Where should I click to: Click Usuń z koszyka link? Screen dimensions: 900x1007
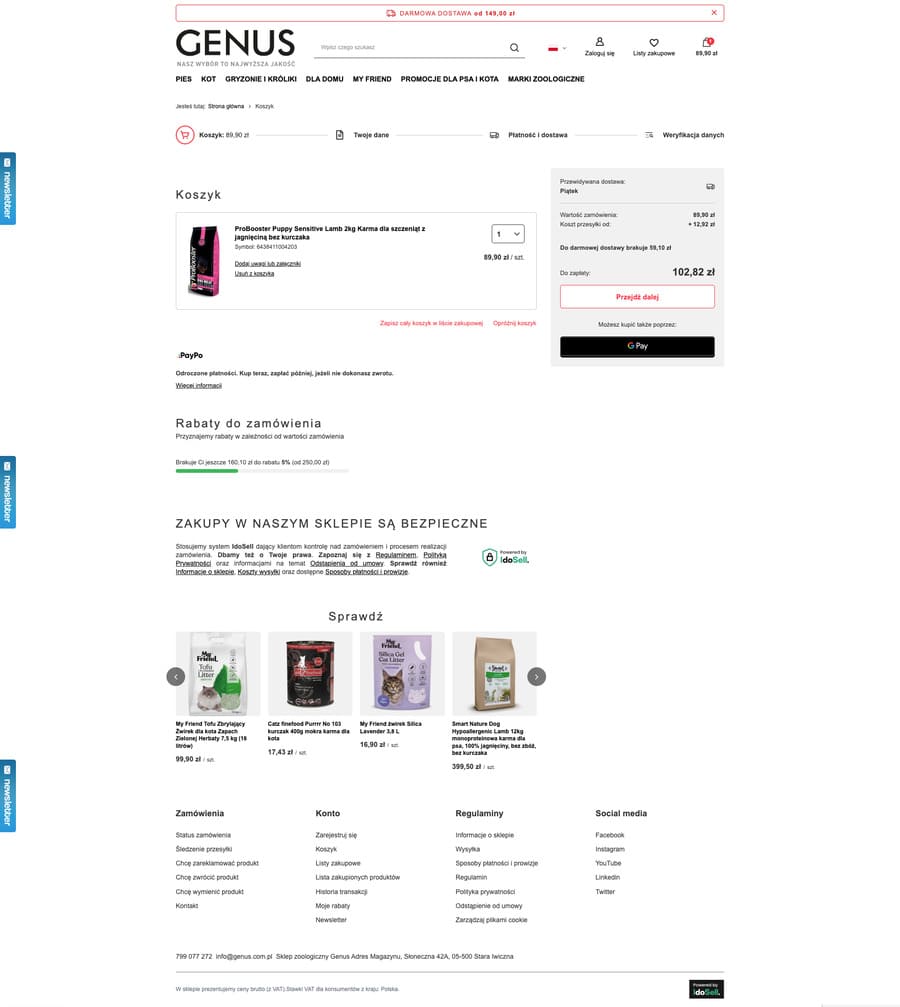tap(254, 274)
